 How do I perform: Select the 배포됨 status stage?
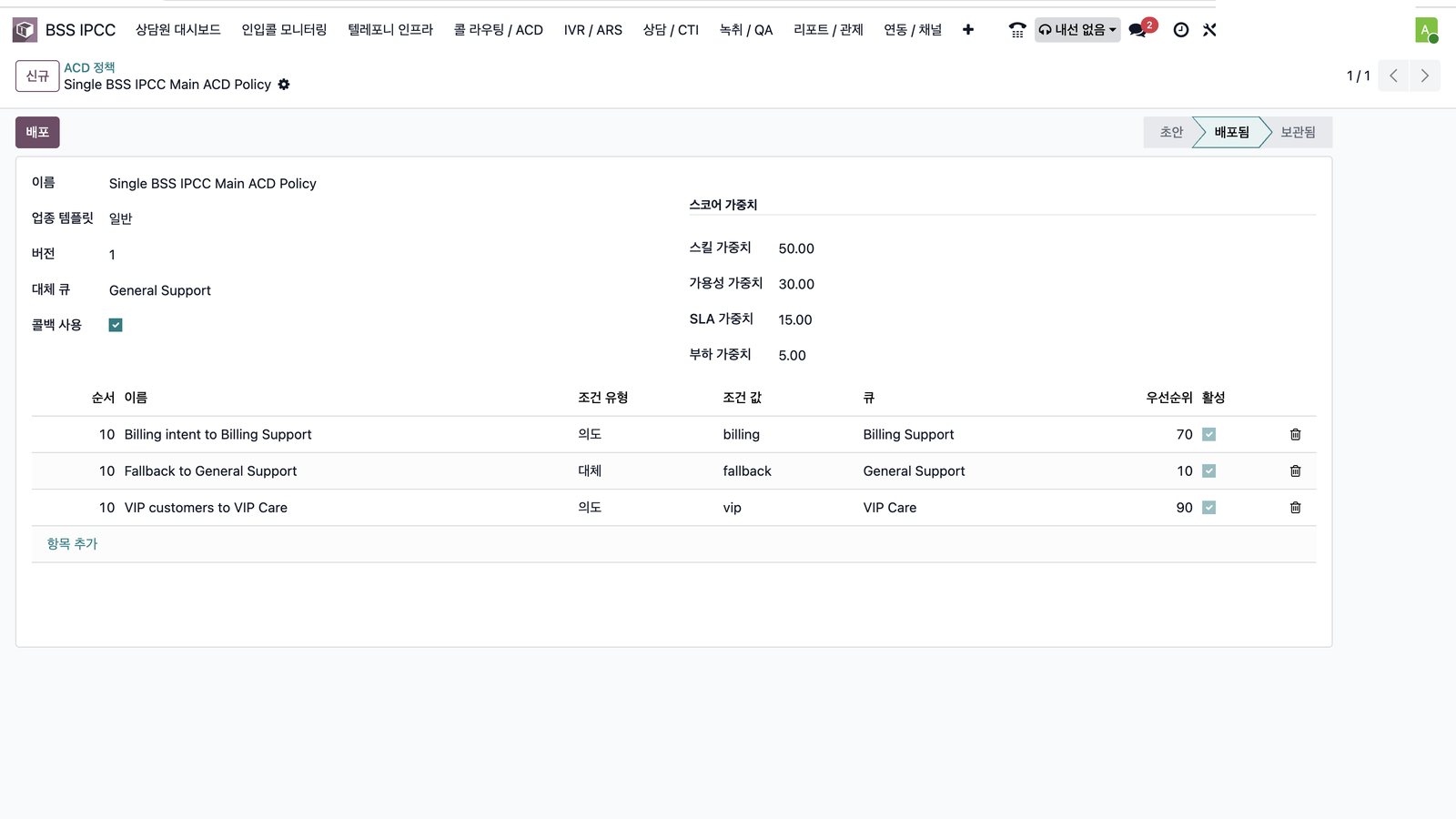click(x=1231, y=132)
